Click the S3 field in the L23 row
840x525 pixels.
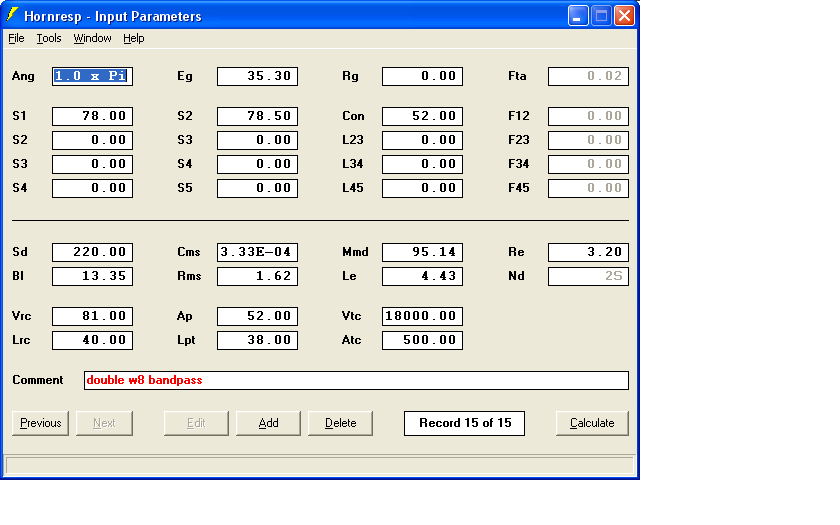click(x=257, y=140)
